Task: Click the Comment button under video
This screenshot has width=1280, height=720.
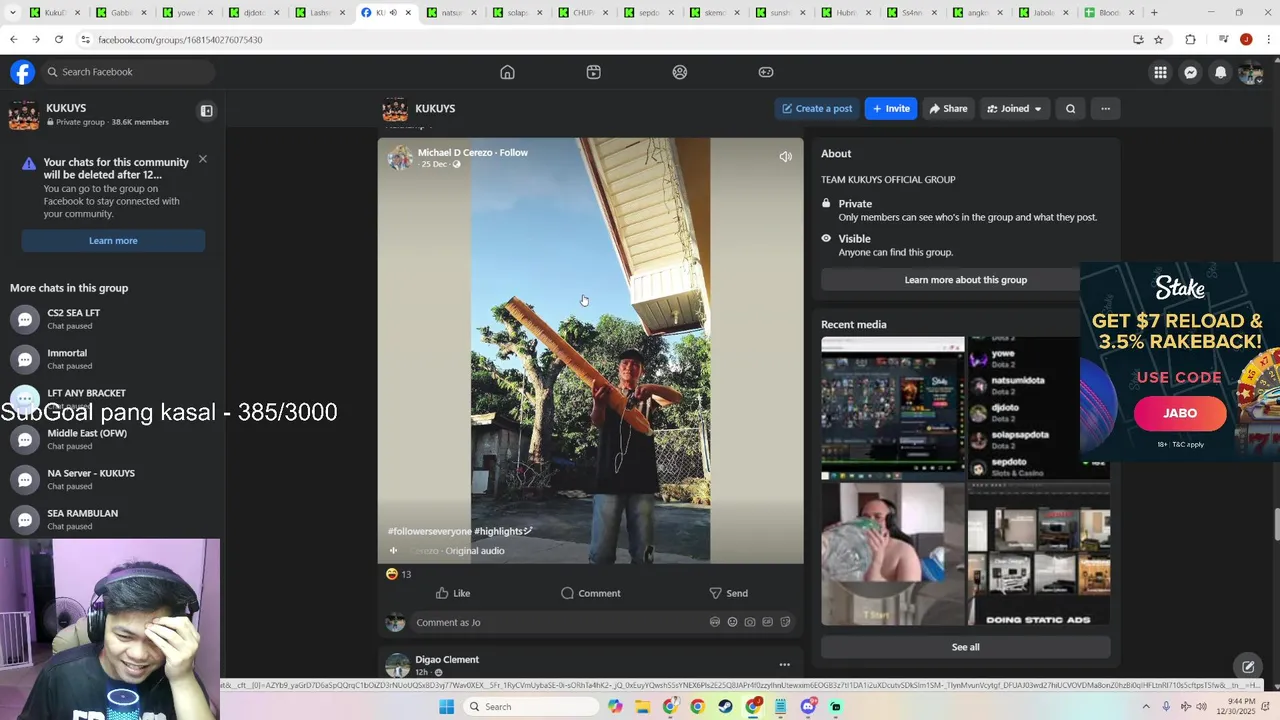Action: (590, 593)
